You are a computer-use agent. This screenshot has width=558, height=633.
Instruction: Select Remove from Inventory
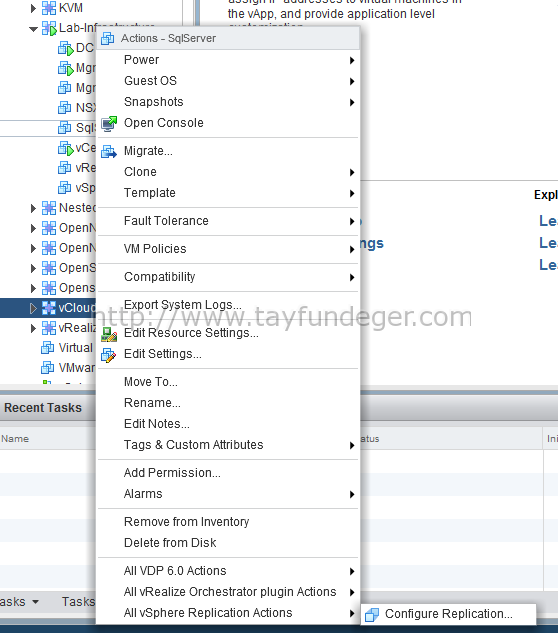[228, 522]
